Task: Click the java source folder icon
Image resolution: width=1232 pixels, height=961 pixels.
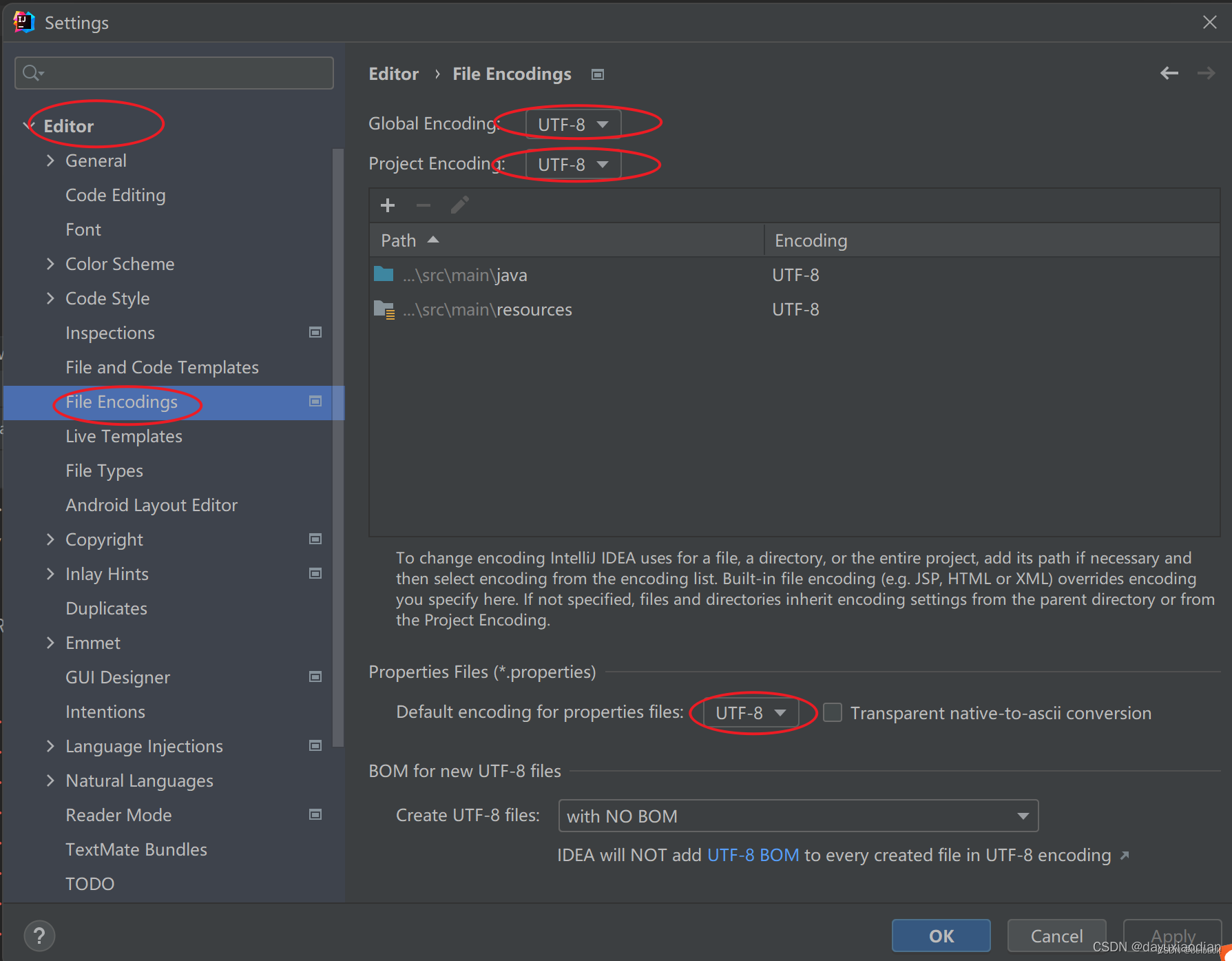Action: (x=384, y=274)
